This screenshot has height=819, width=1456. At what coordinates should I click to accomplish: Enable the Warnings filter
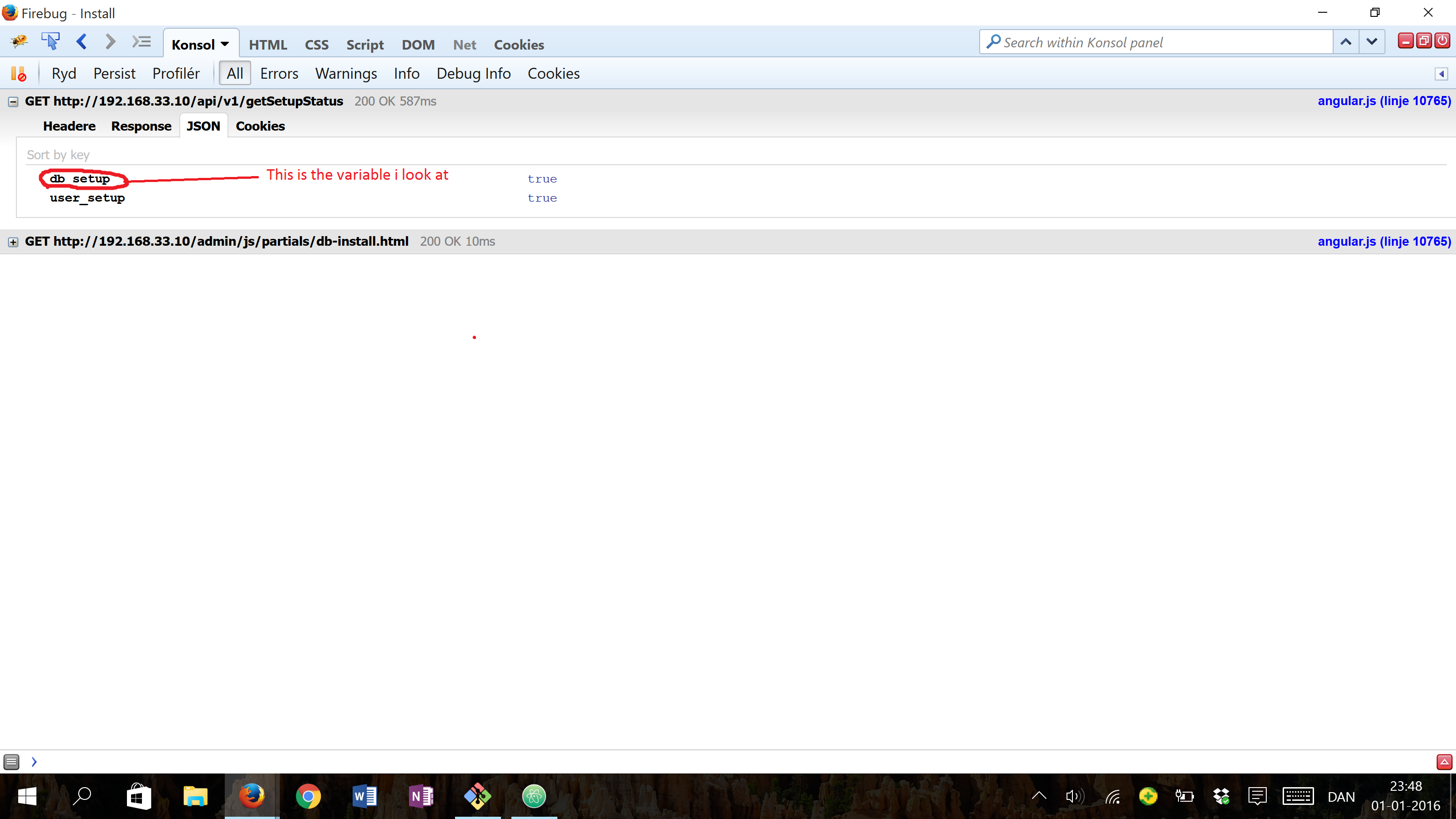(x=346, y=73)
